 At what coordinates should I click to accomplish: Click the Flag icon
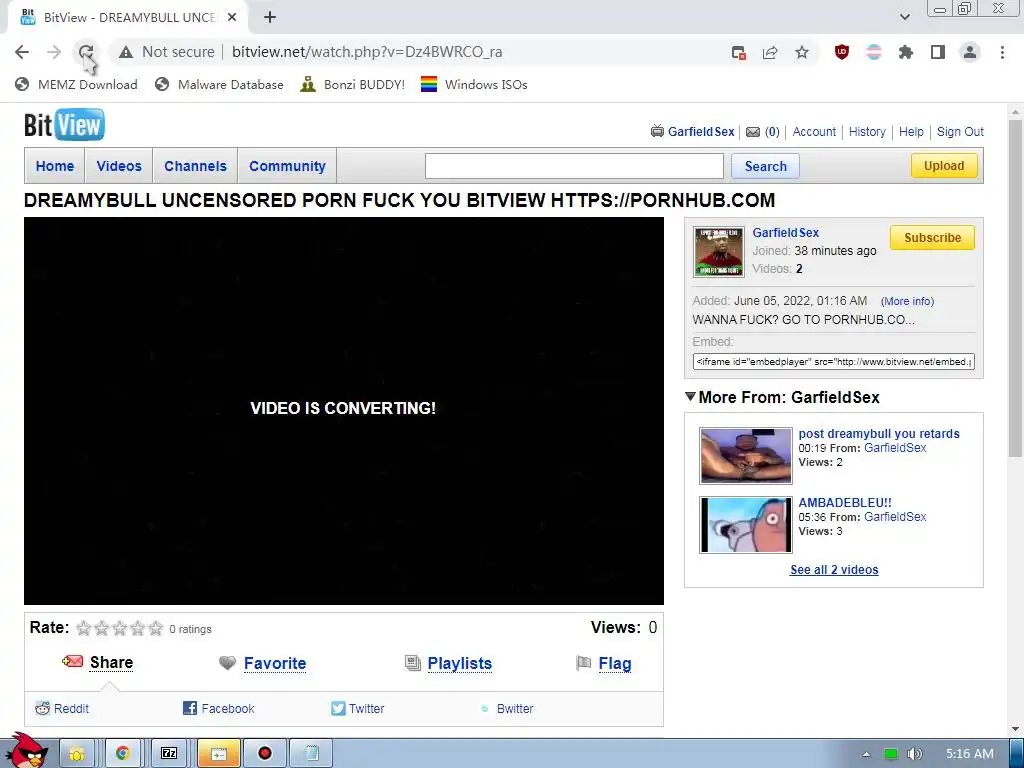[x=583, y=663]
